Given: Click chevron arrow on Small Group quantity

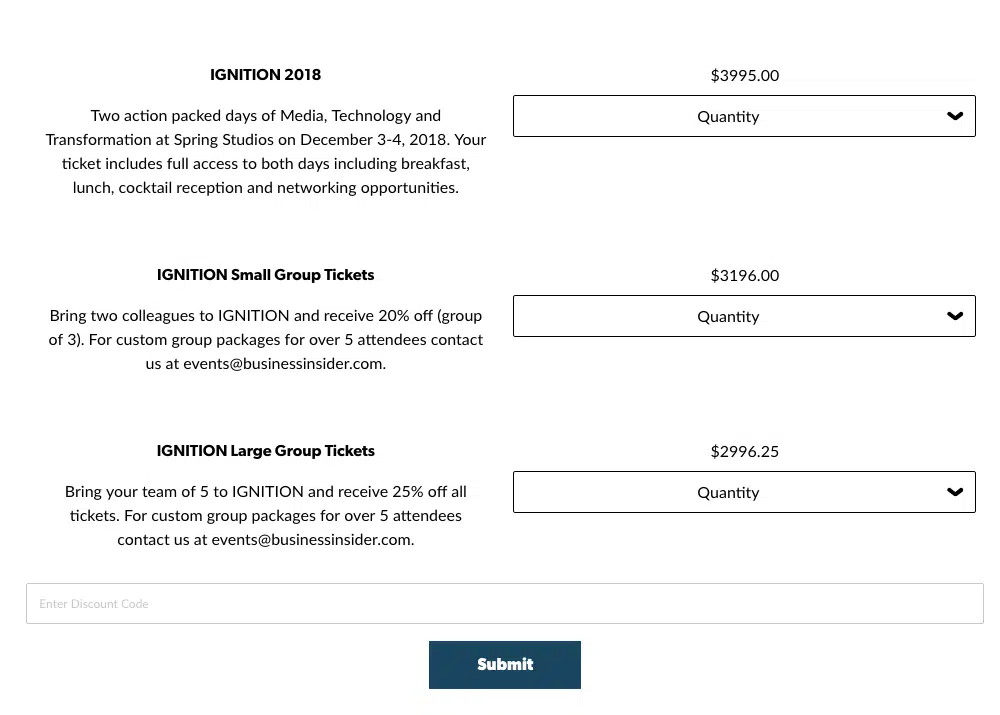Looking at the screenshot, I should click(955, 316).
